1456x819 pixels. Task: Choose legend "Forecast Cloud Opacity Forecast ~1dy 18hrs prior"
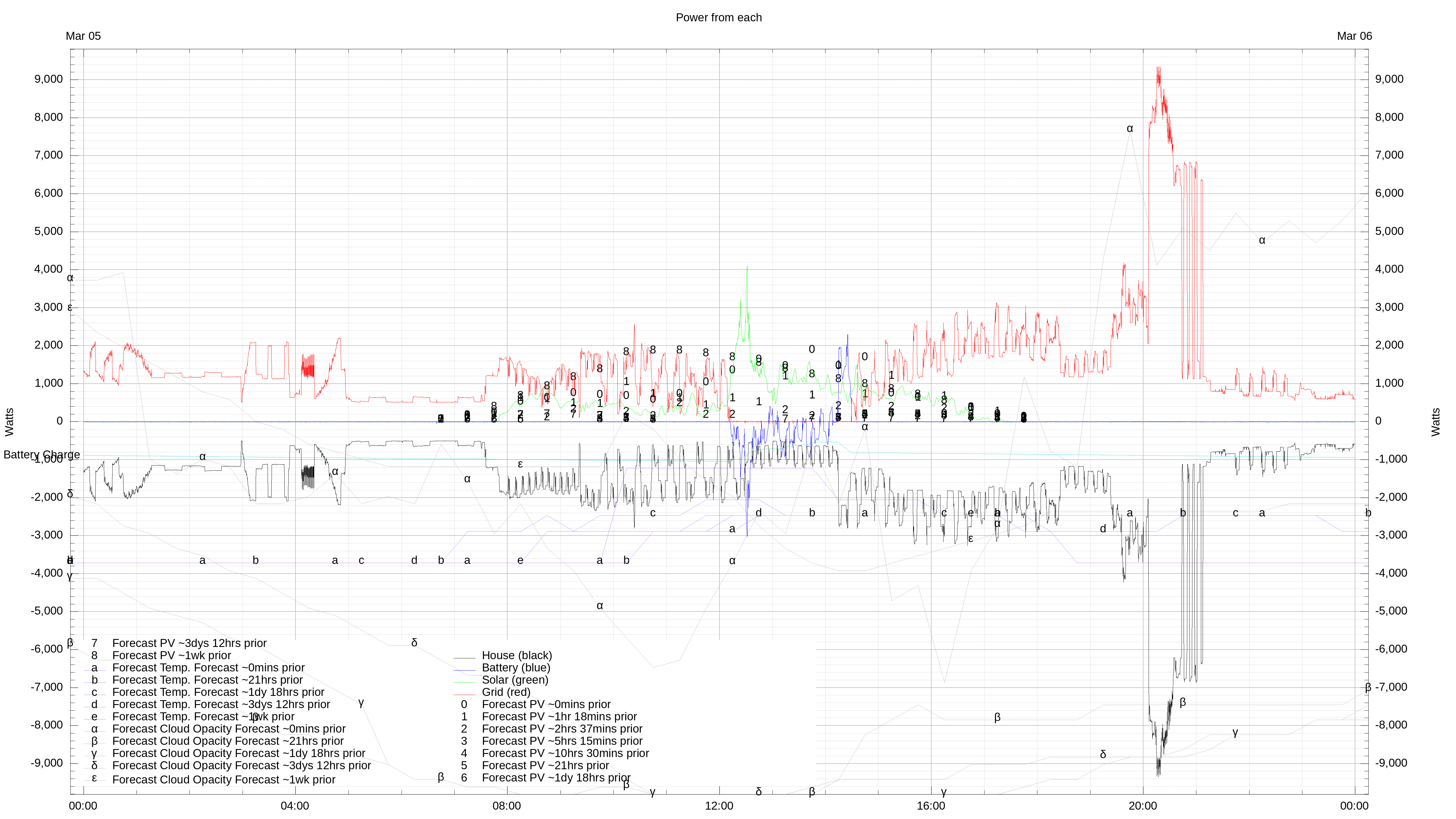tap(239, 753)
